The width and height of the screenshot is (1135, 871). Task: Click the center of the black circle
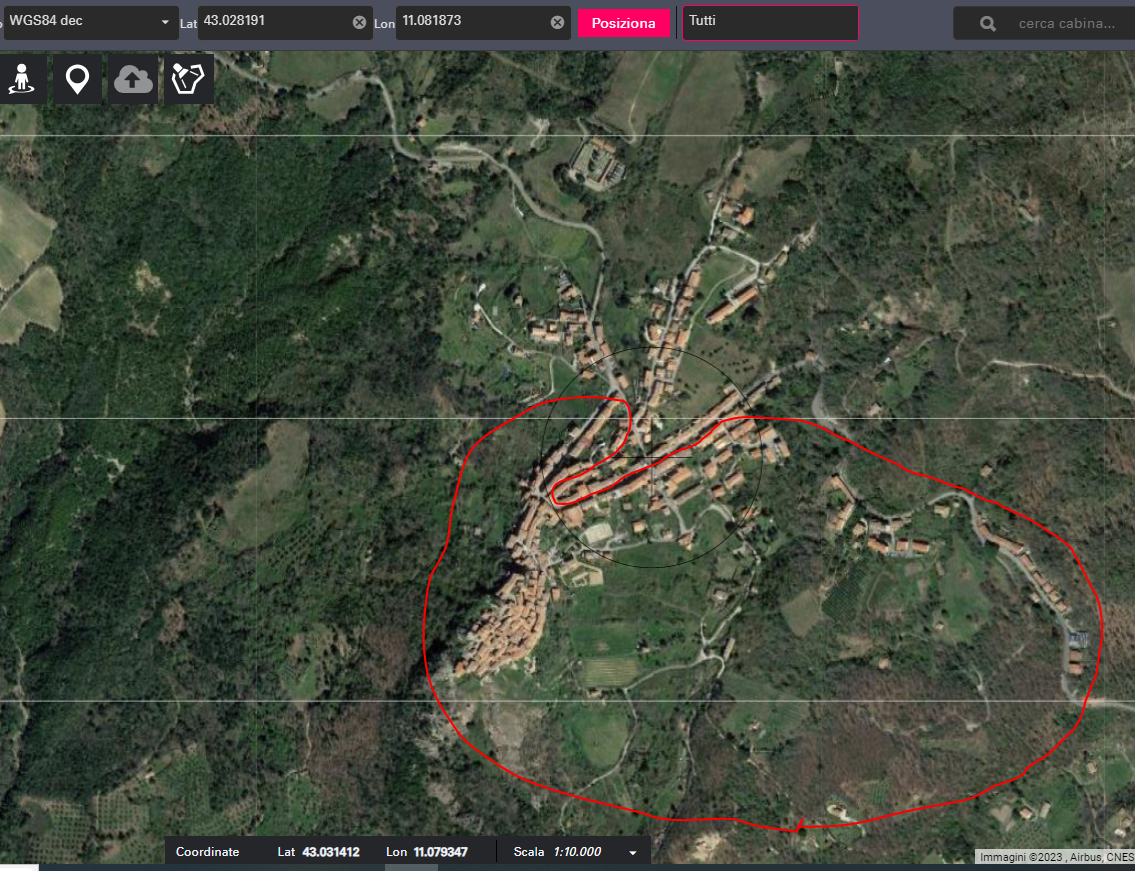(651, 457)
